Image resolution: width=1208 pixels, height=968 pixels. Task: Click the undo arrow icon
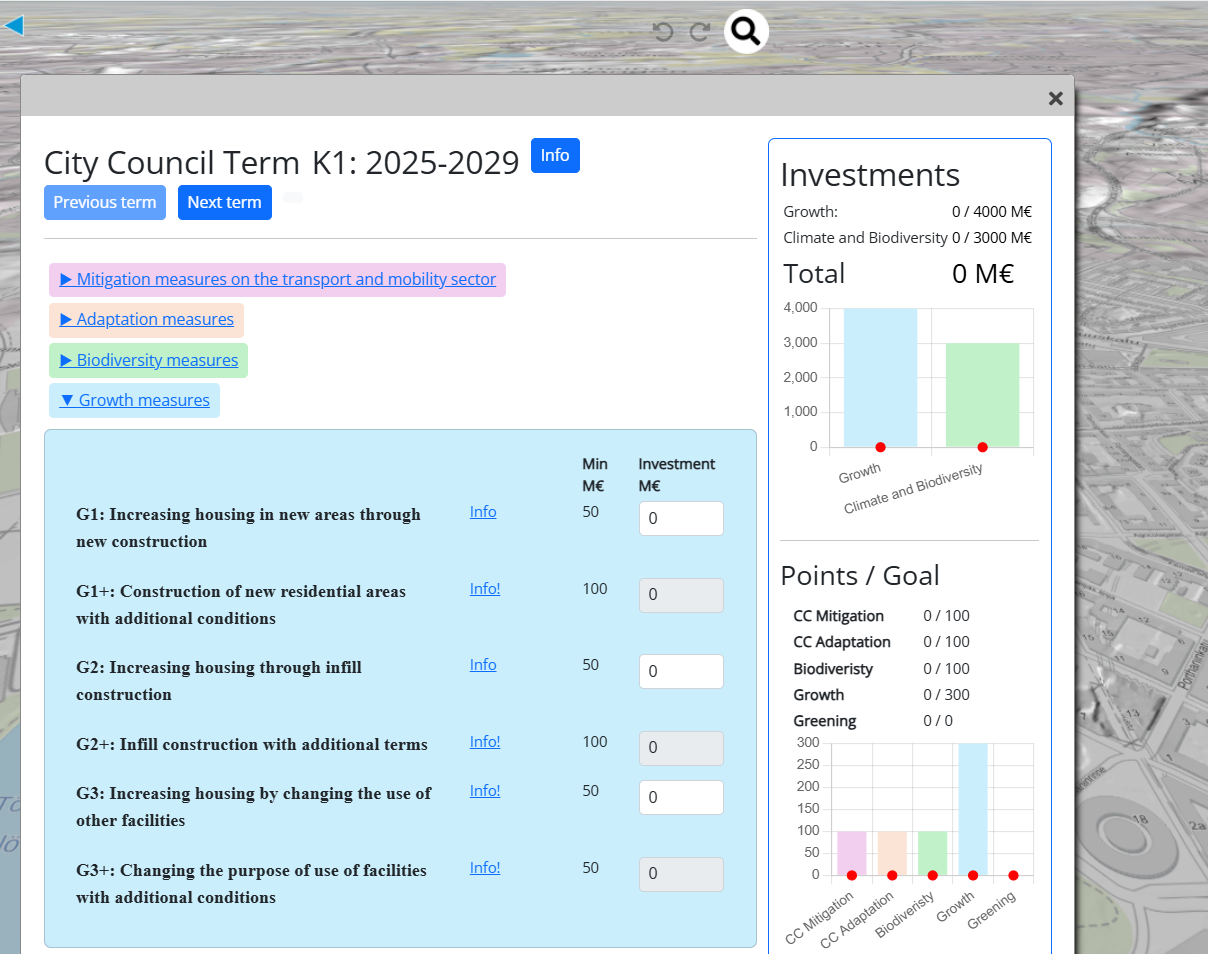pyautogui.click(x=662, y=32)
